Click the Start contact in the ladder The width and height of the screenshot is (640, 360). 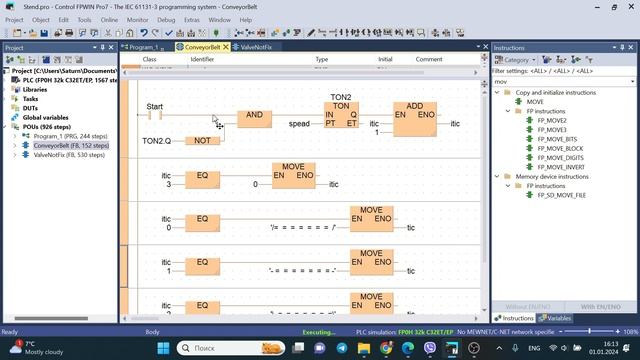[155, 115]
